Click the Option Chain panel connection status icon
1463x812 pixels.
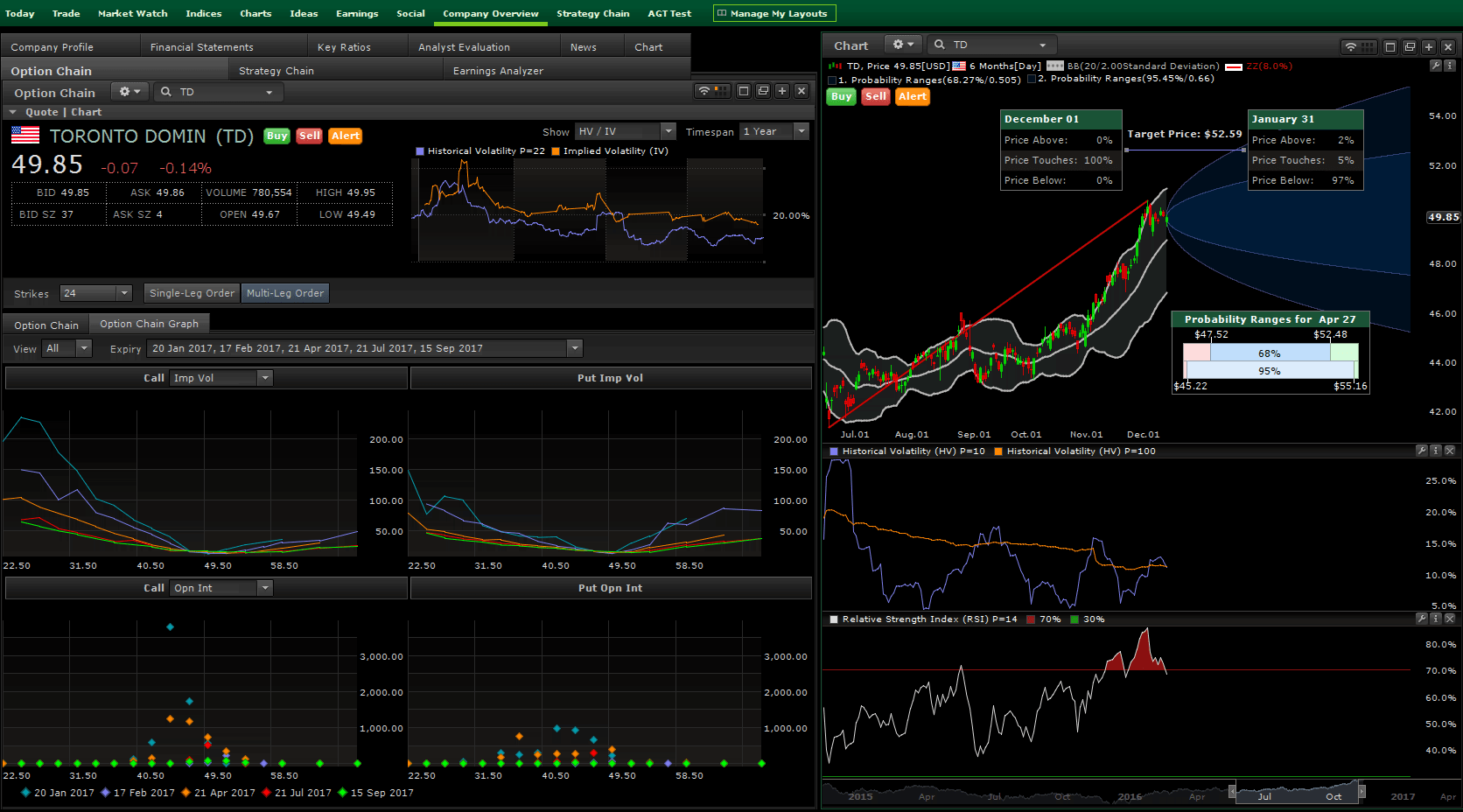point(703,91)
